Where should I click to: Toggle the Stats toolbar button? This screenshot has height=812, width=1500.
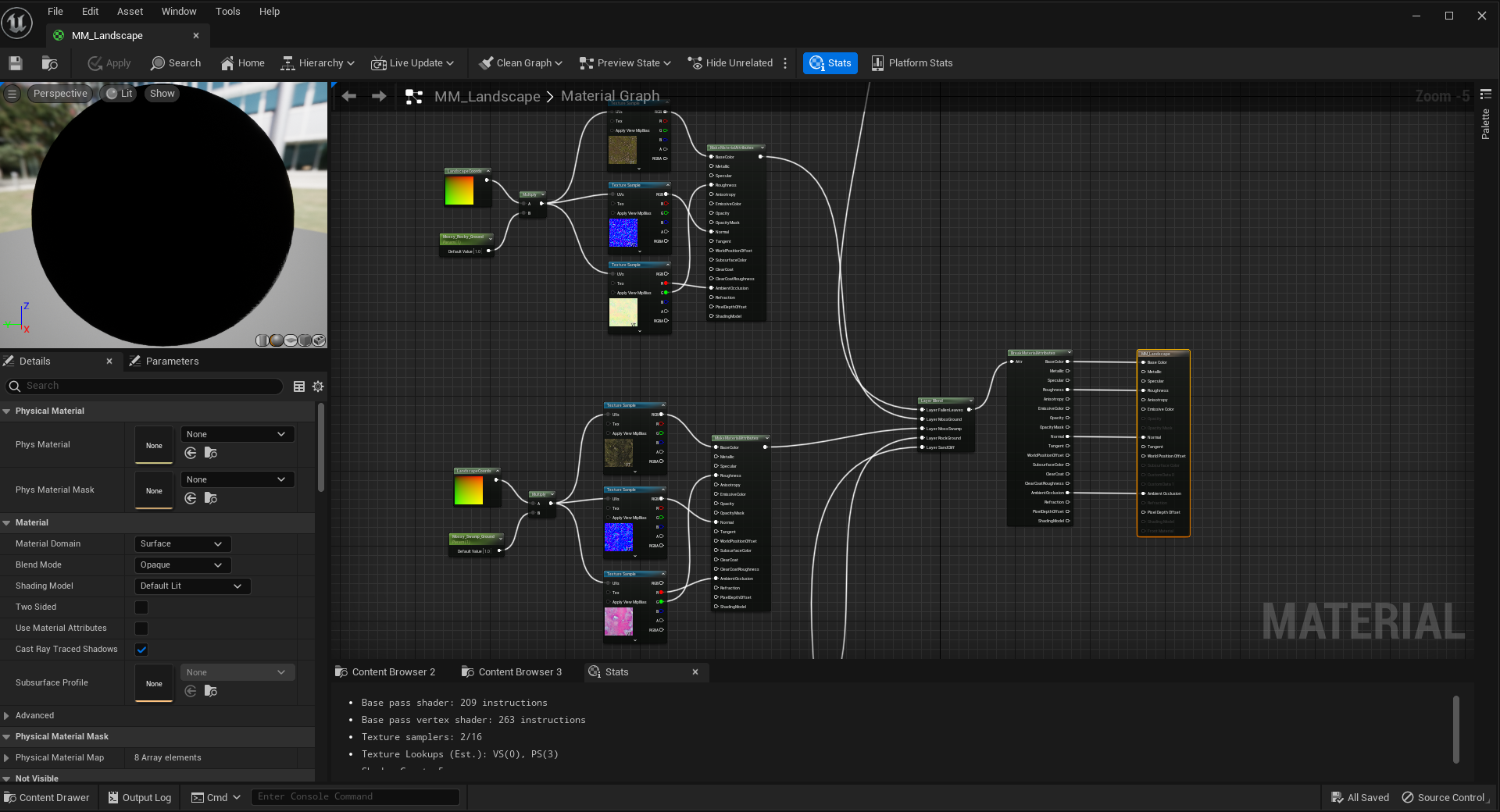click(x=830, y=63)
